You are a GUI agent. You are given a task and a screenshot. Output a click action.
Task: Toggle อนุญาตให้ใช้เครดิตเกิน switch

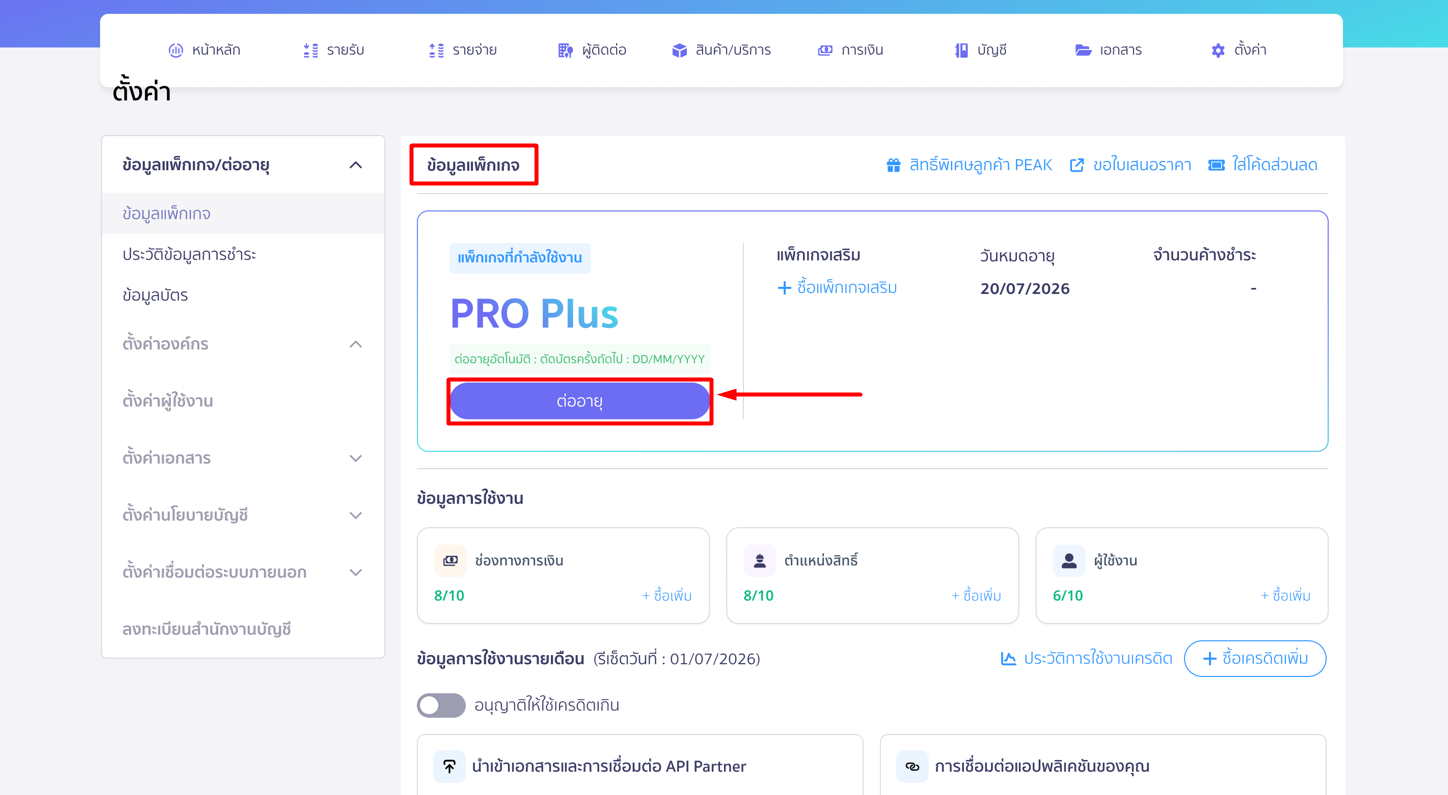441,705
